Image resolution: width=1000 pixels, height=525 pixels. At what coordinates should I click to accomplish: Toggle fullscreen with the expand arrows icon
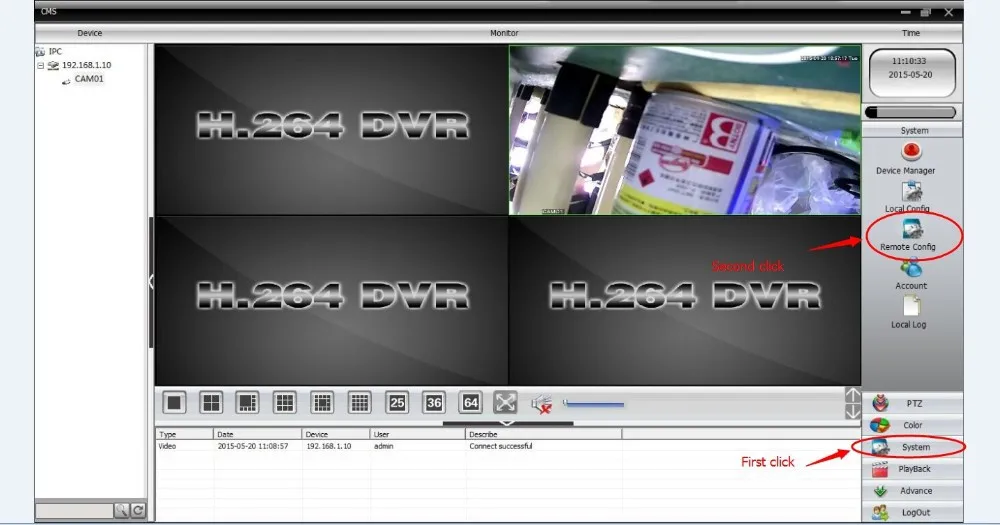coord(505,403)
